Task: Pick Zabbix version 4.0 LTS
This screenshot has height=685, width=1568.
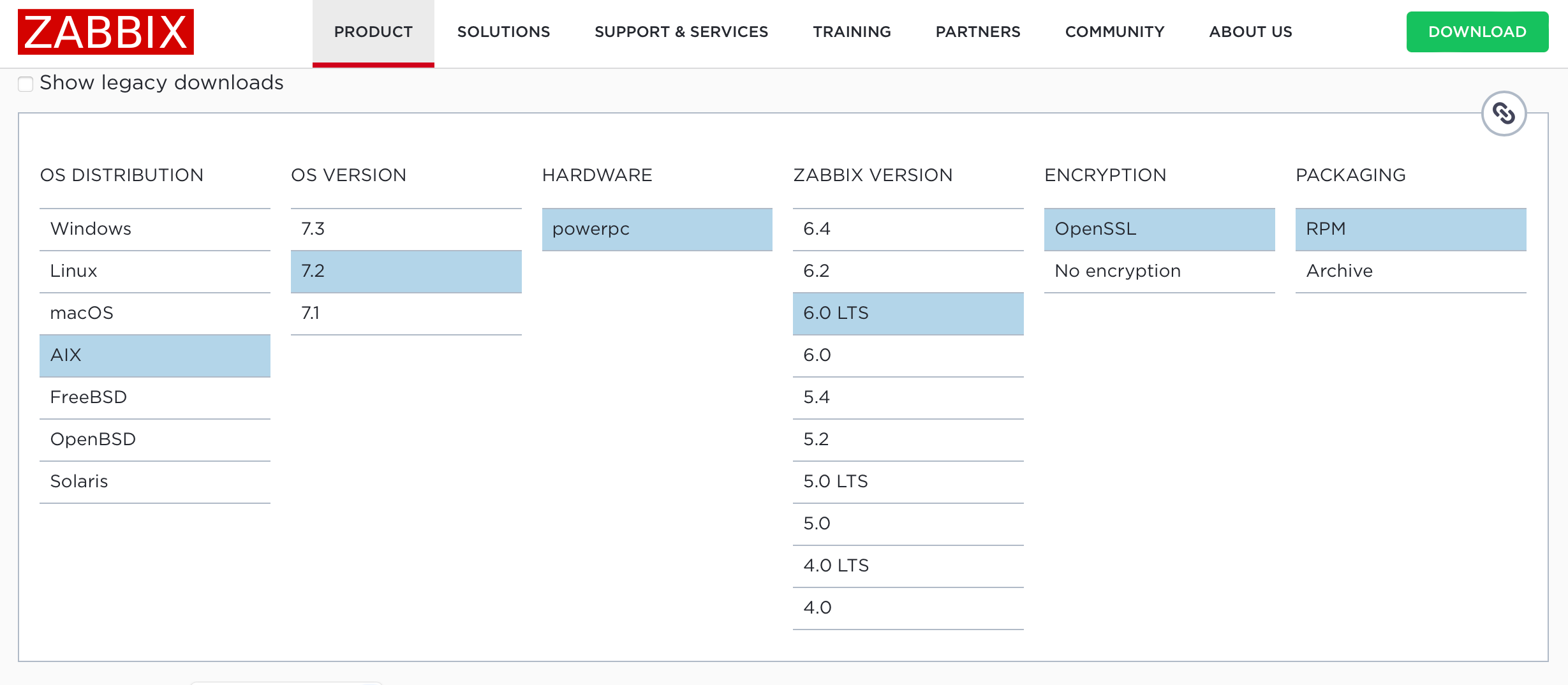Action: coord(908,566)
